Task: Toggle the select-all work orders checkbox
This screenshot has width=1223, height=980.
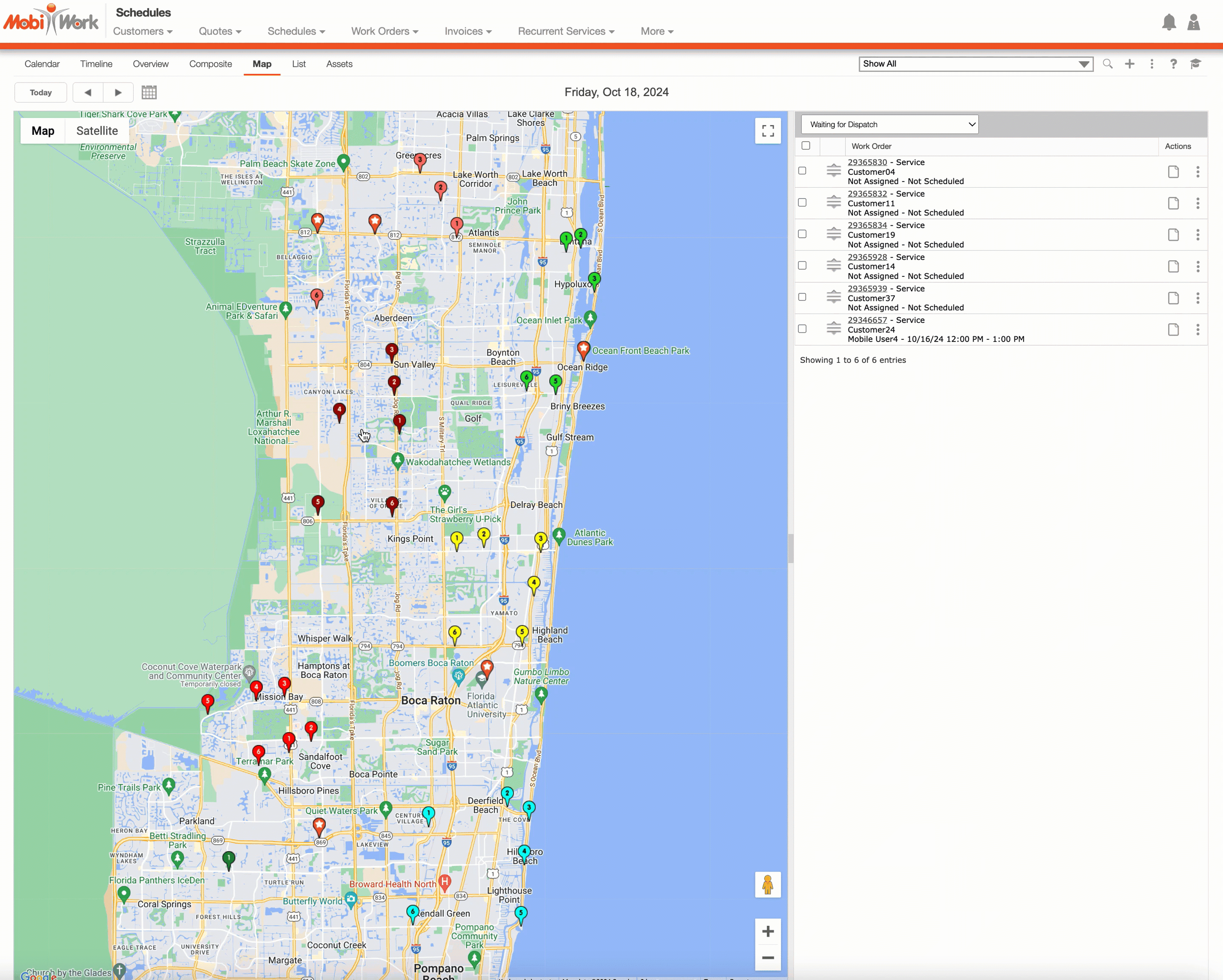Action: coord(806,146)
